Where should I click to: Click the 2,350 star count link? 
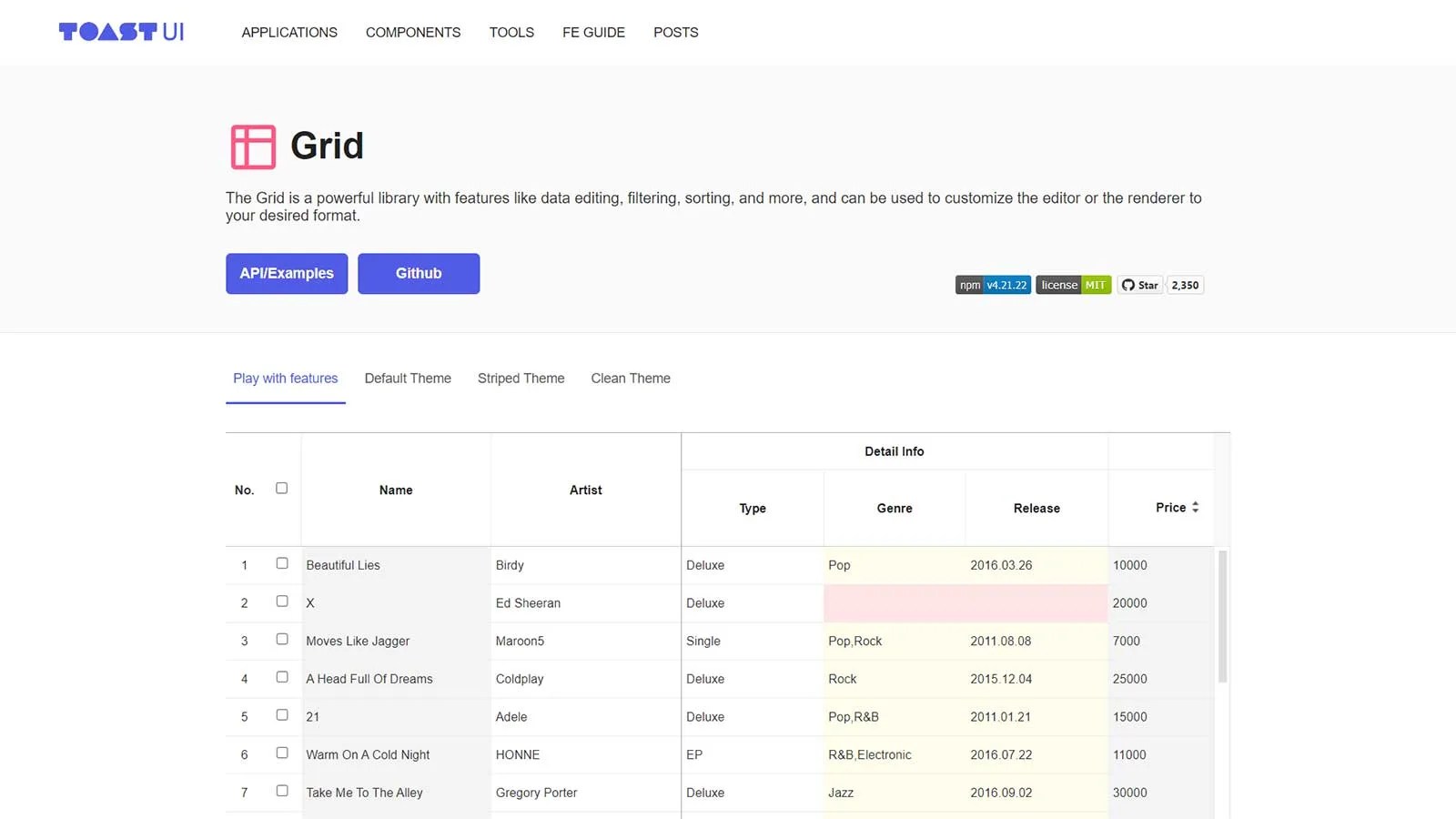click(1185, 284)
